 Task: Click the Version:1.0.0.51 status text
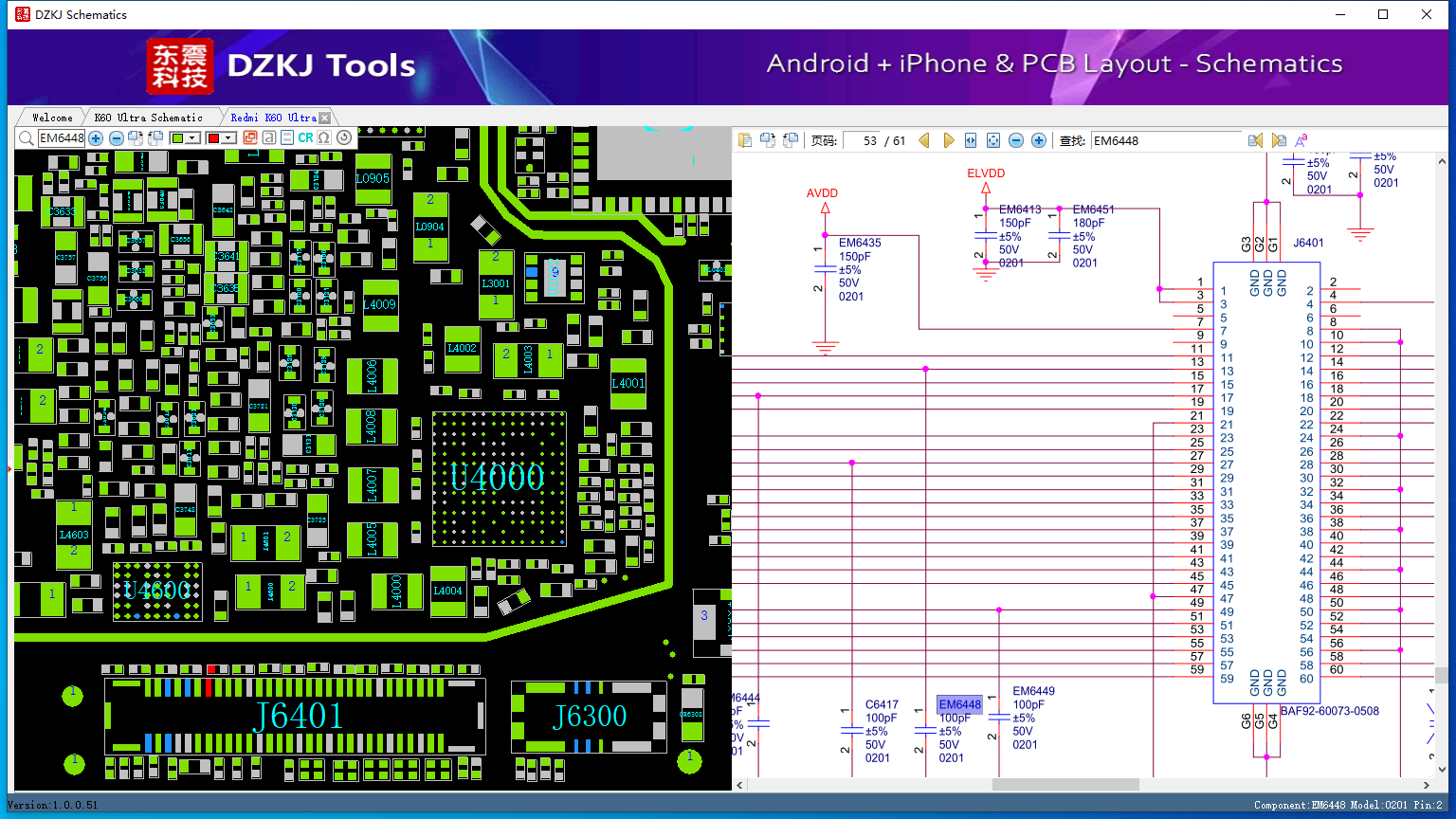click(x=53, y=805)
